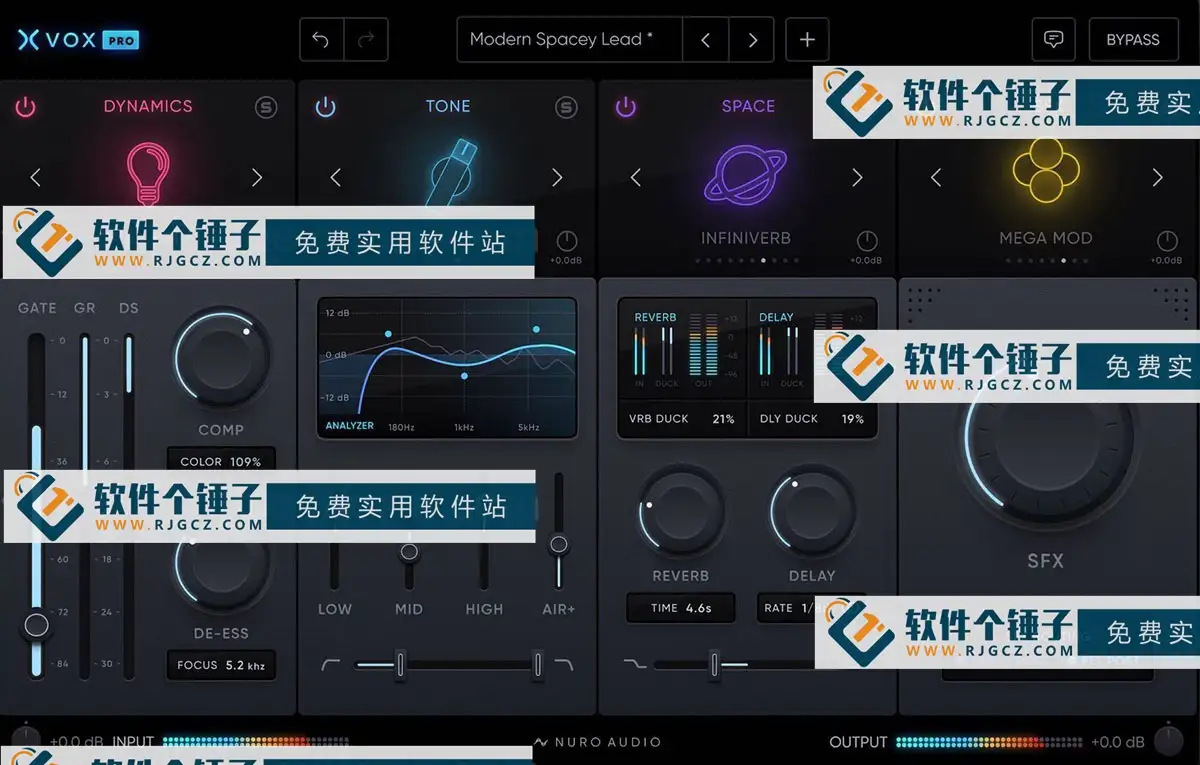Go to next preset in top bar

[752, 40]
